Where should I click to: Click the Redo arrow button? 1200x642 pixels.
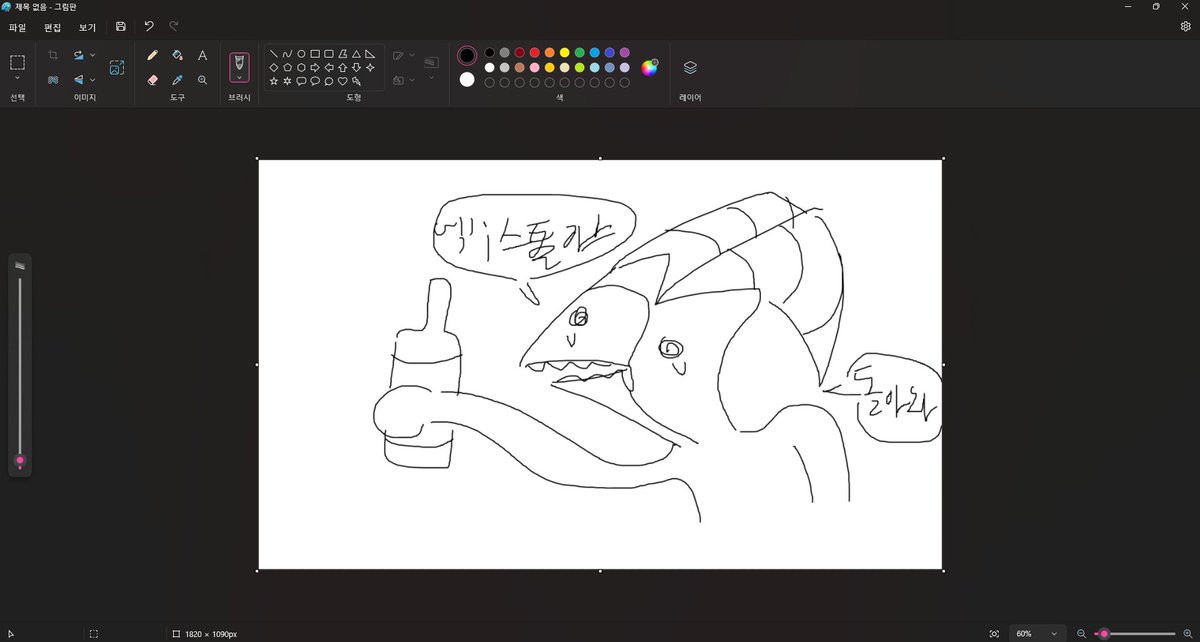(x=174, y=26)
